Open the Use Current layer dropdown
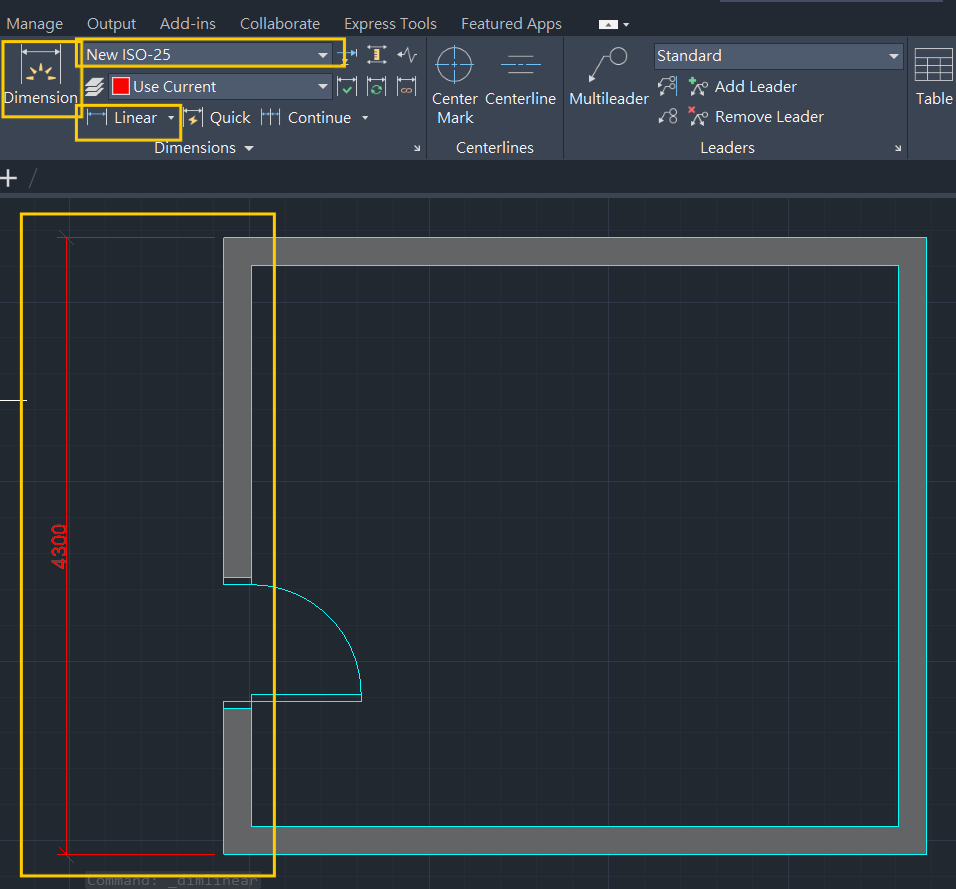Screen dimensions: 956x889 (322, 87)
